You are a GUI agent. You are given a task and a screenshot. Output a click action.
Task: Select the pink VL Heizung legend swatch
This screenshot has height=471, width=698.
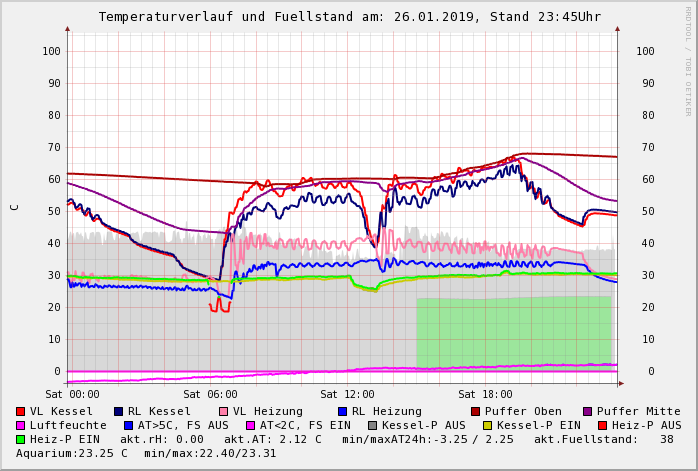(x=223, y=411)
